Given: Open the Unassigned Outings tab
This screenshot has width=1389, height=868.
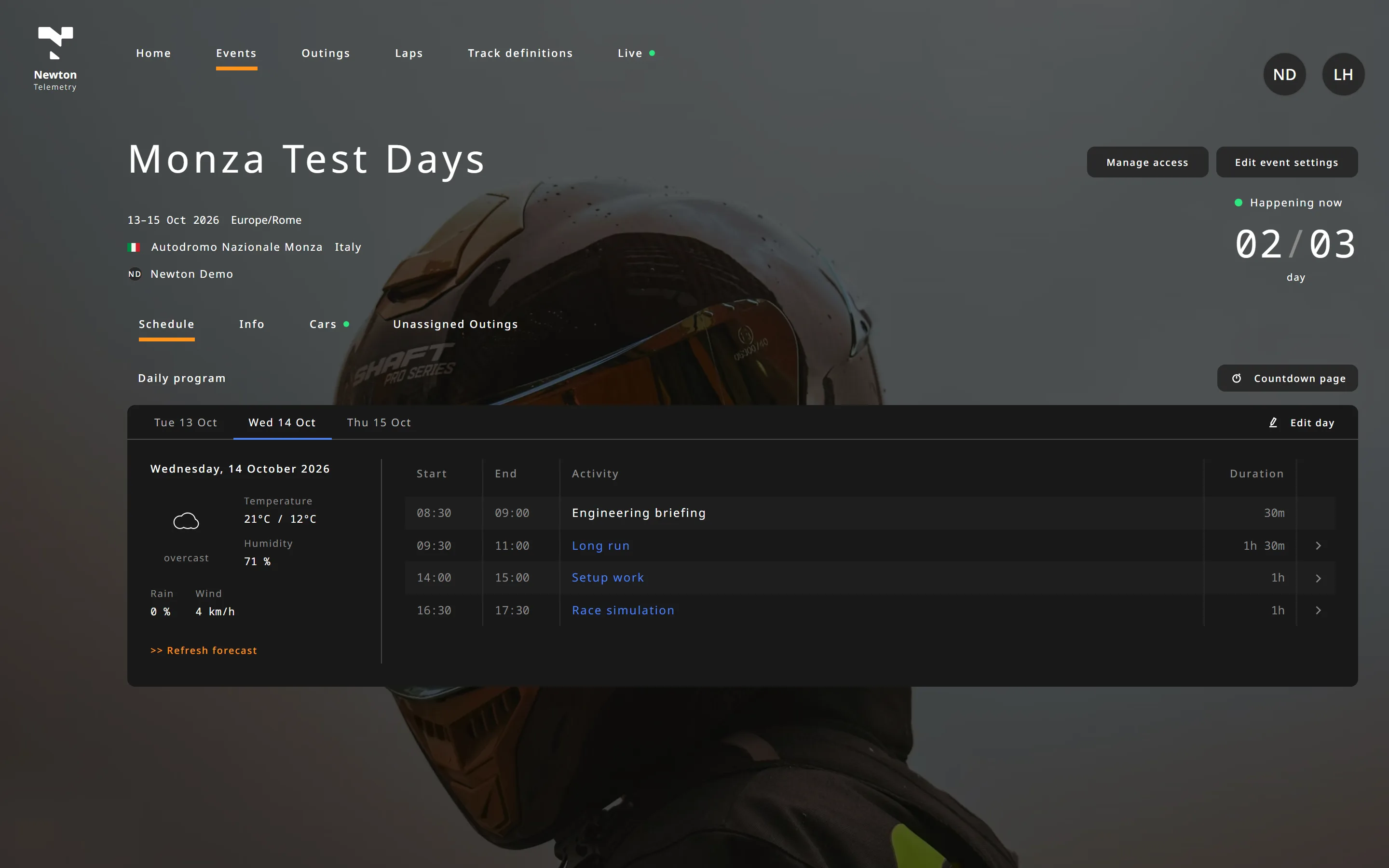Looking at the screenshot, I should (x=455, y=325).
